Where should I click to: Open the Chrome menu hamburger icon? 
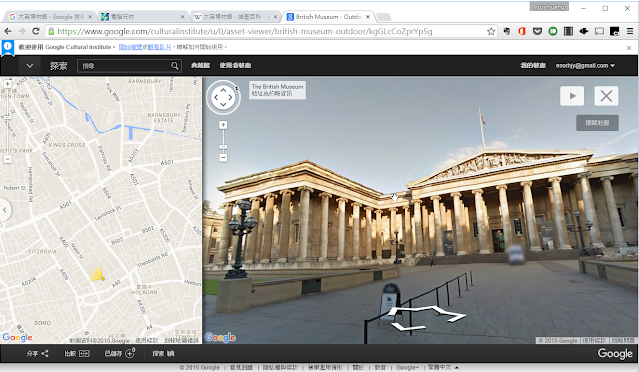point(630,31)
